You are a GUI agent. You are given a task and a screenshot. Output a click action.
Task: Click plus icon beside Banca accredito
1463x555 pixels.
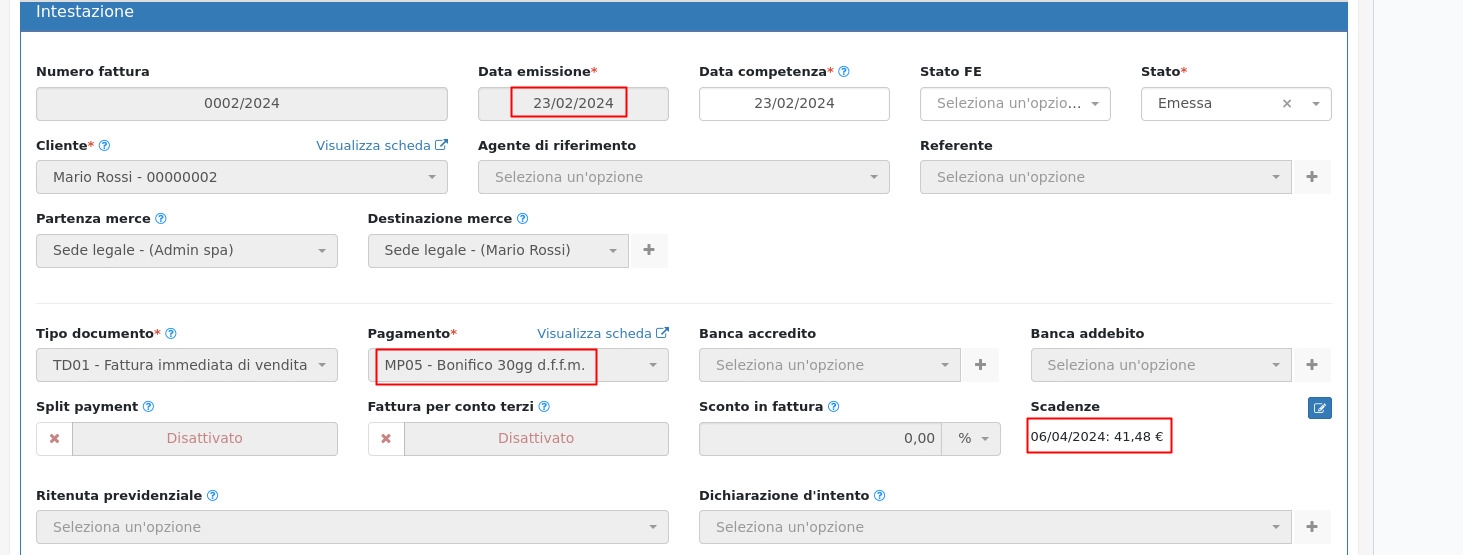pos(980,365)
